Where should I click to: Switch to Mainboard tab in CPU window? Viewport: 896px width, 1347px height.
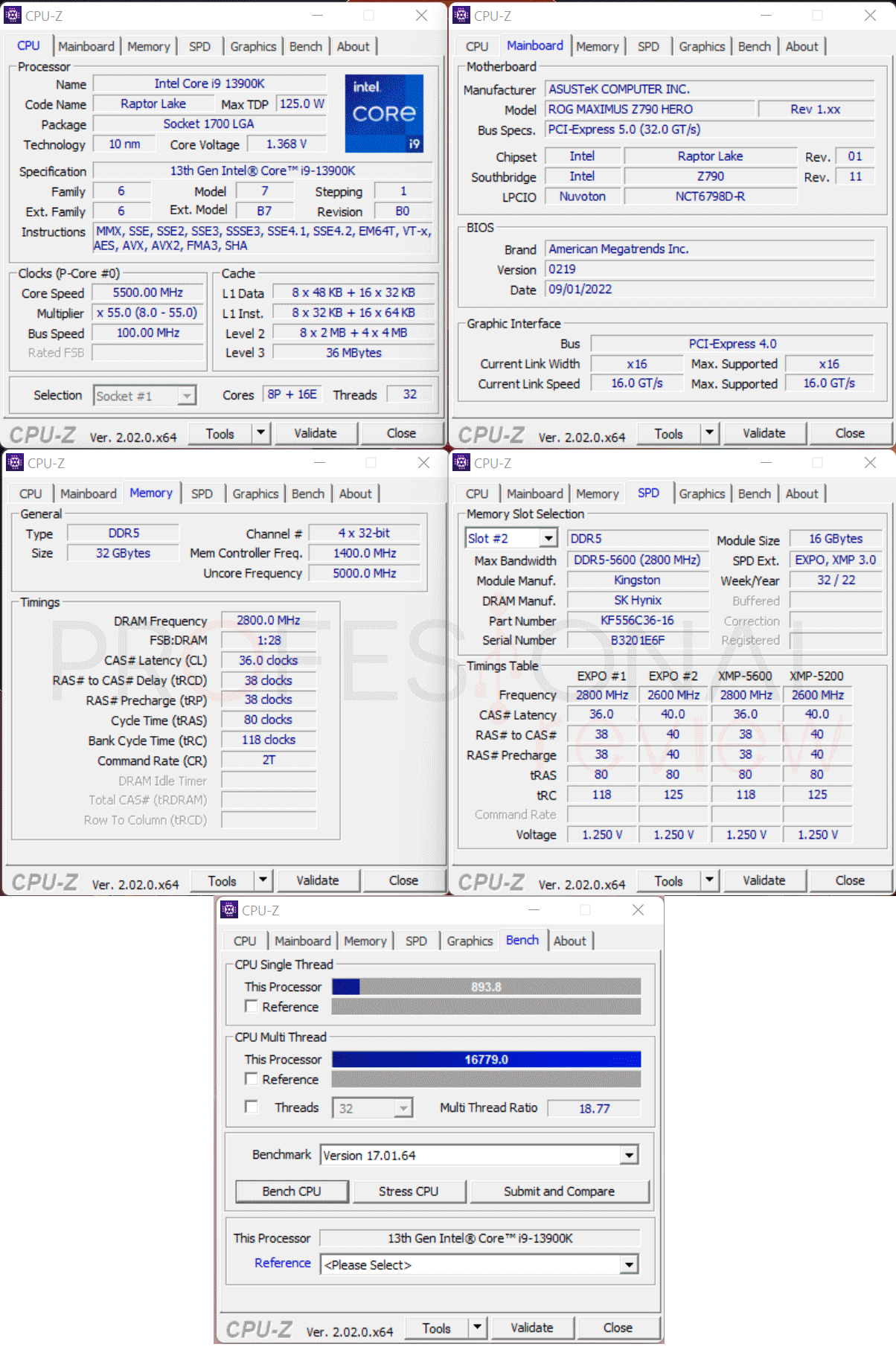86,46
